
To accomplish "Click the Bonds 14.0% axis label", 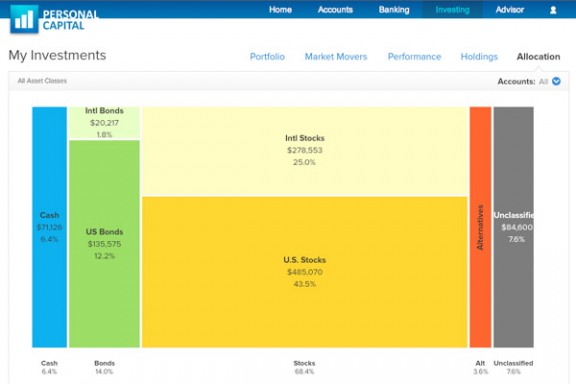I will pyautogui.click(x=104, y=367).
